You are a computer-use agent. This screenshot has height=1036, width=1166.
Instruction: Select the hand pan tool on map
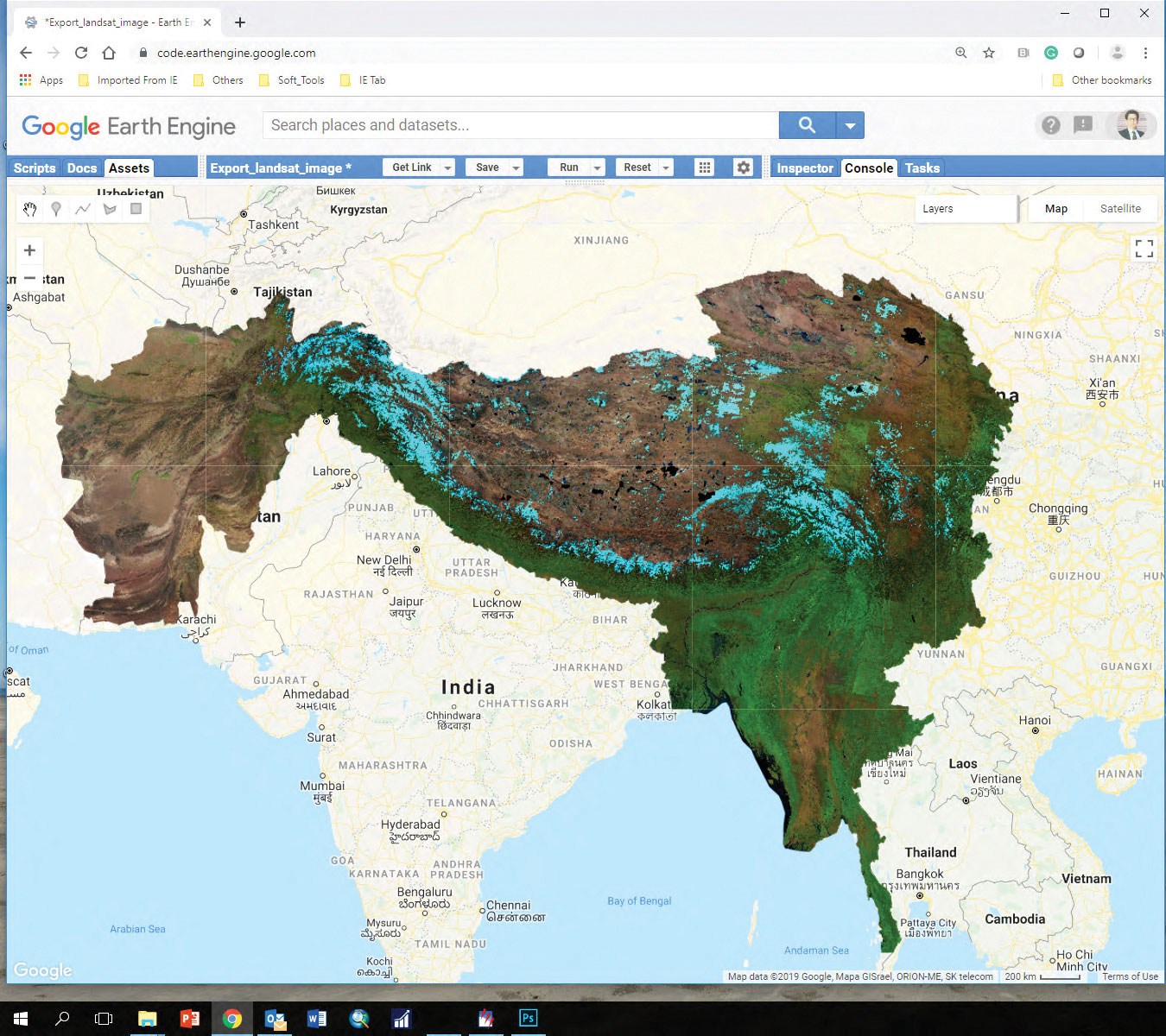pos(30,209)
